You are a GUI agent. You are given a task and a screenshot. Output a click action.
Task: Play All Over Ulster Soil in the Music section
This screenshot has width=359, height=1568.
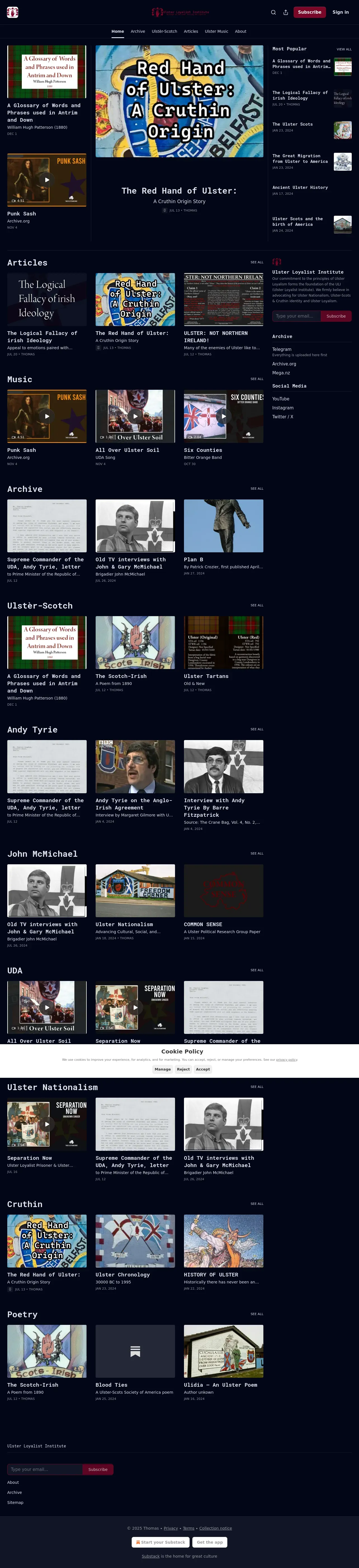(135, 416)
